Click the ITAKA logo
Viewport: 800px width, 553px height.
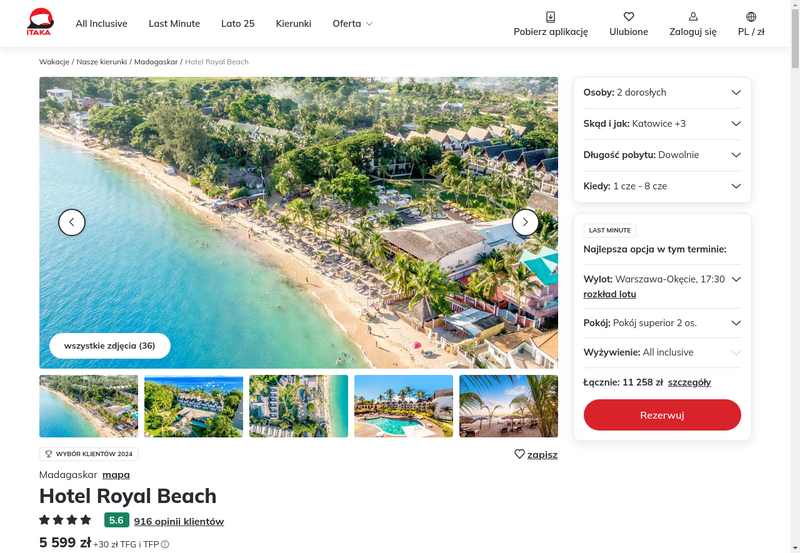click(40, 22)
